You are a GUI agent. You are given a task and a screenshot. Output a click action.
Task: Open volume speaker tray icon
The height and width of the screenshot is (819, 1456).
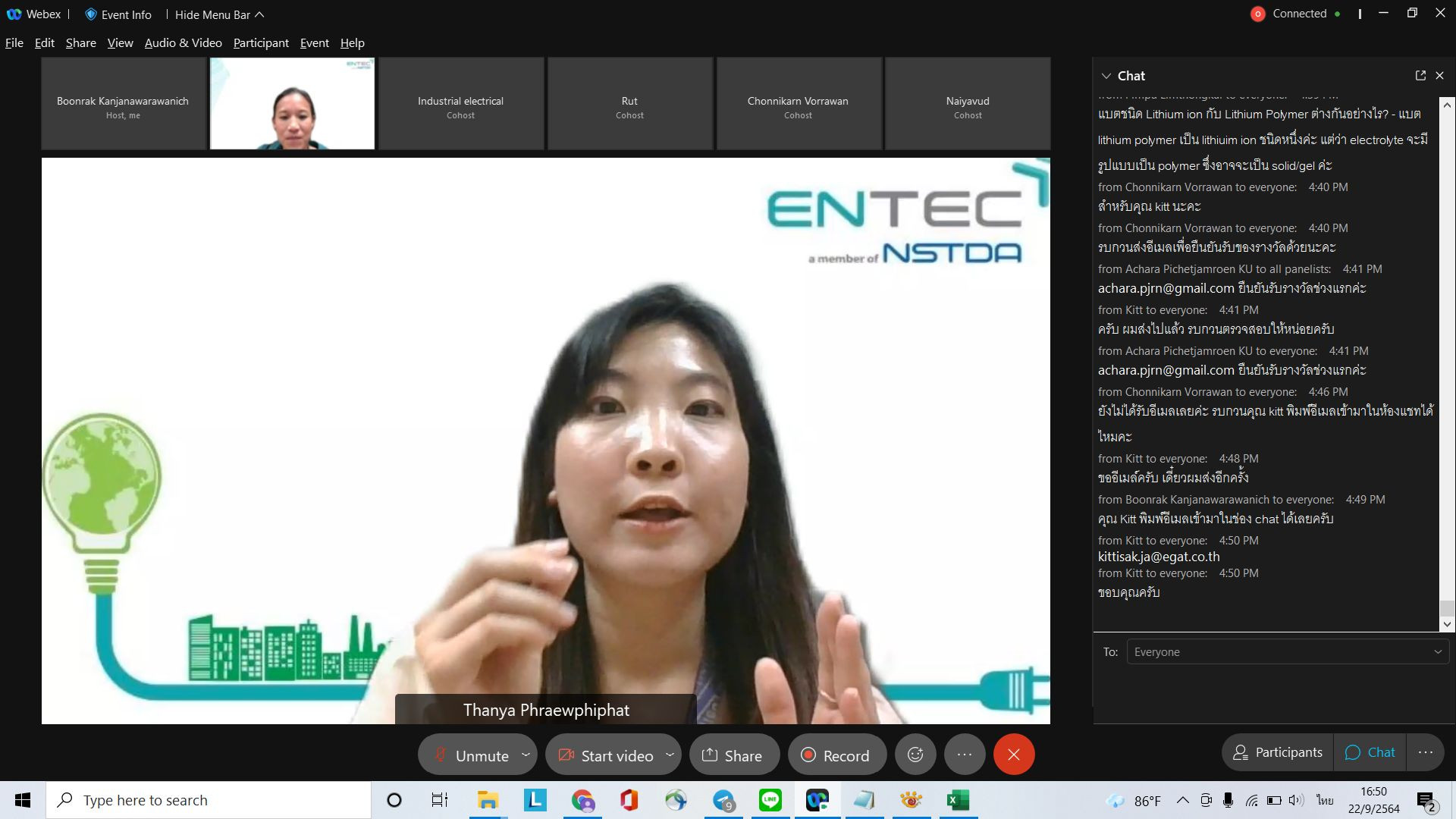(1296, 800)
